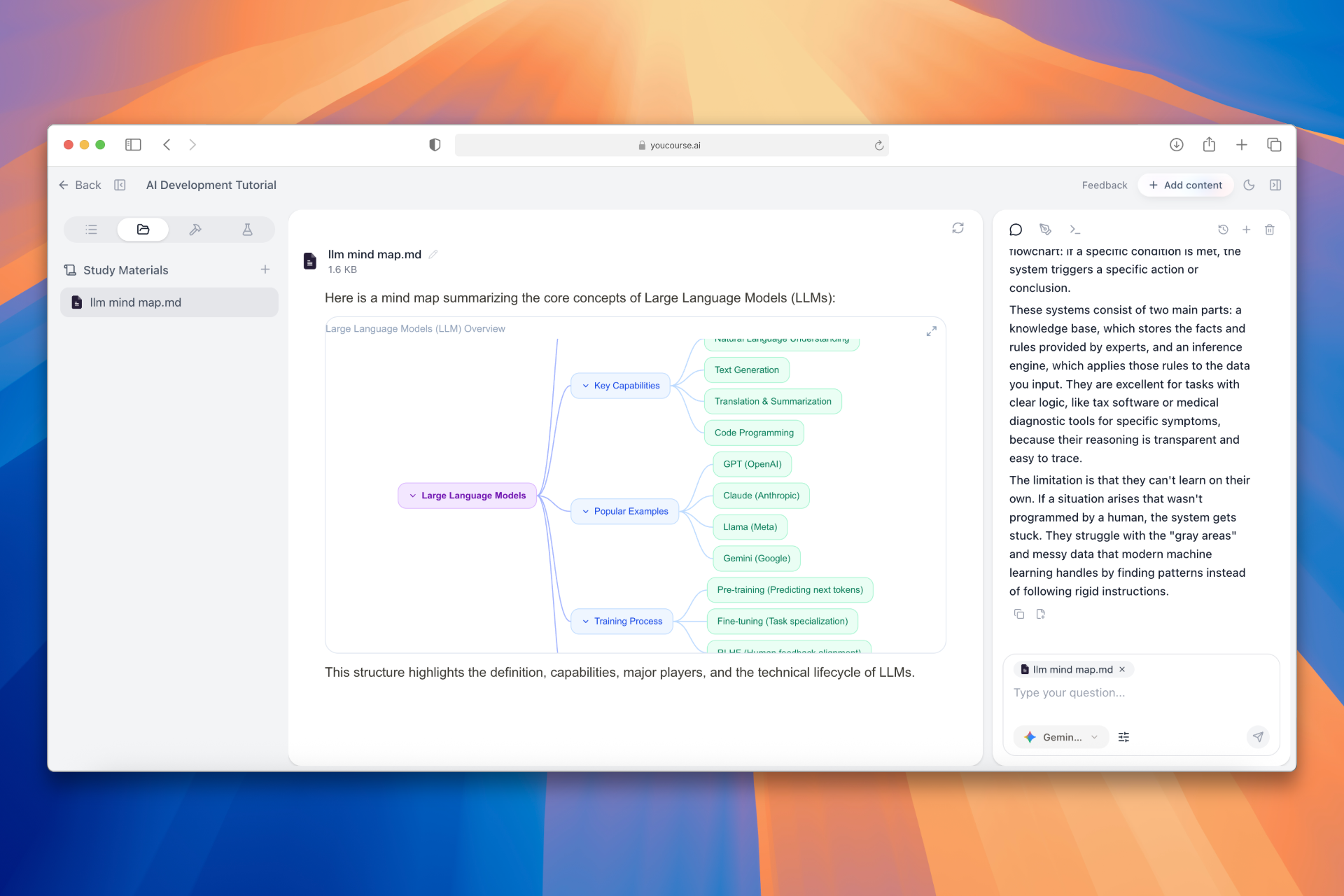Collapse the right chat panel
Image resolution: width=1344 pixels, height=896 pixels.
pyautogui.click(x=1276, y=185)
